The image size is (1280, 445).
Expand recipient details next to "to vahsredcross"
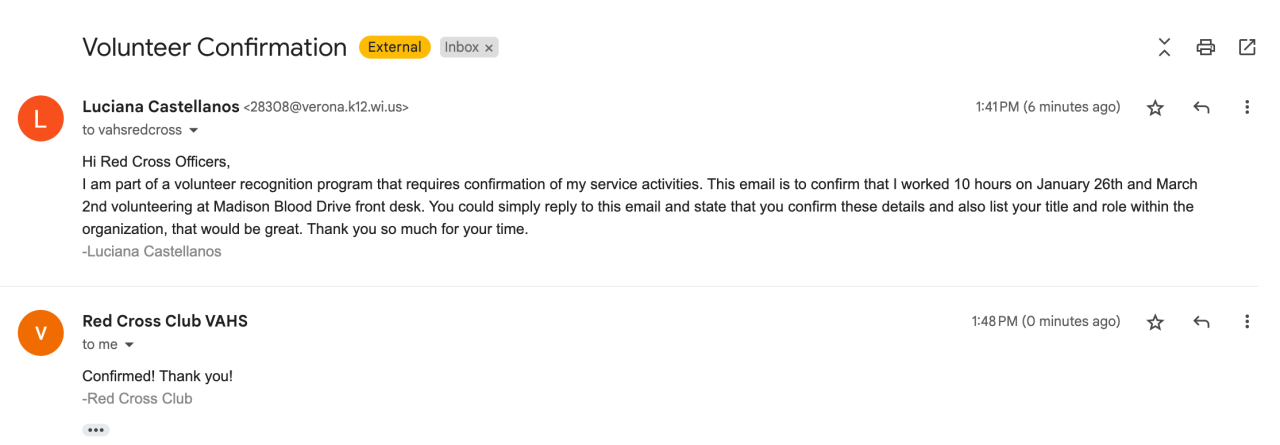(194, 131)
